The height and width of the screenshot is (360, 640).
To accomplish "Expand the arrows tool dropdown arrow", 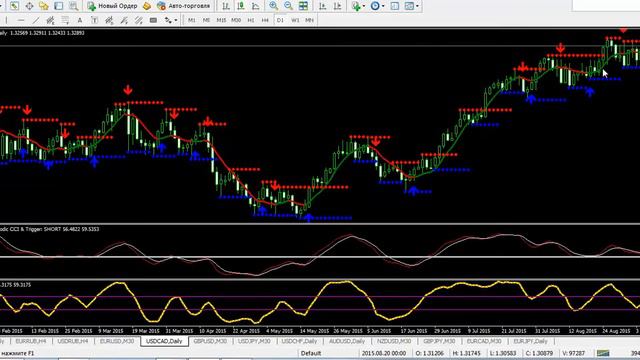I will (x=176, y=20).
